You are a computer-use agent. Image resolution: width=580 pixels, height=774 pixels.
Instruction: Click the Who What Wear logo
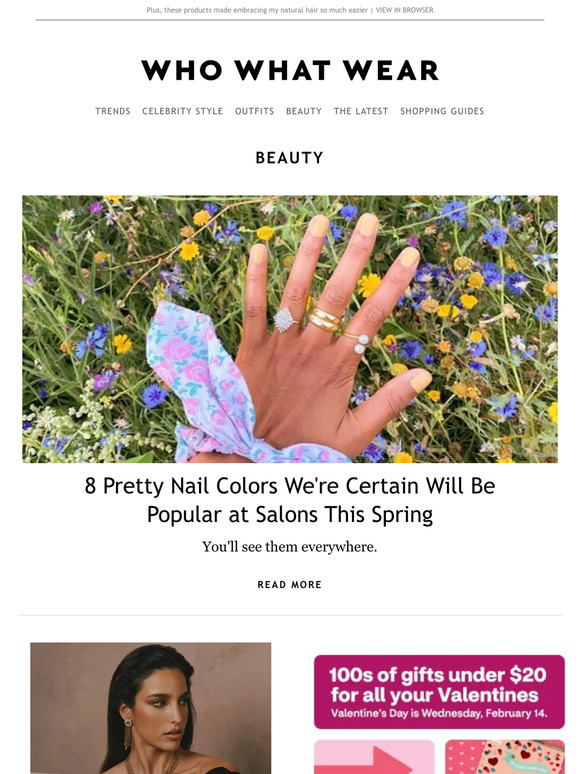[x=290, y=70]
